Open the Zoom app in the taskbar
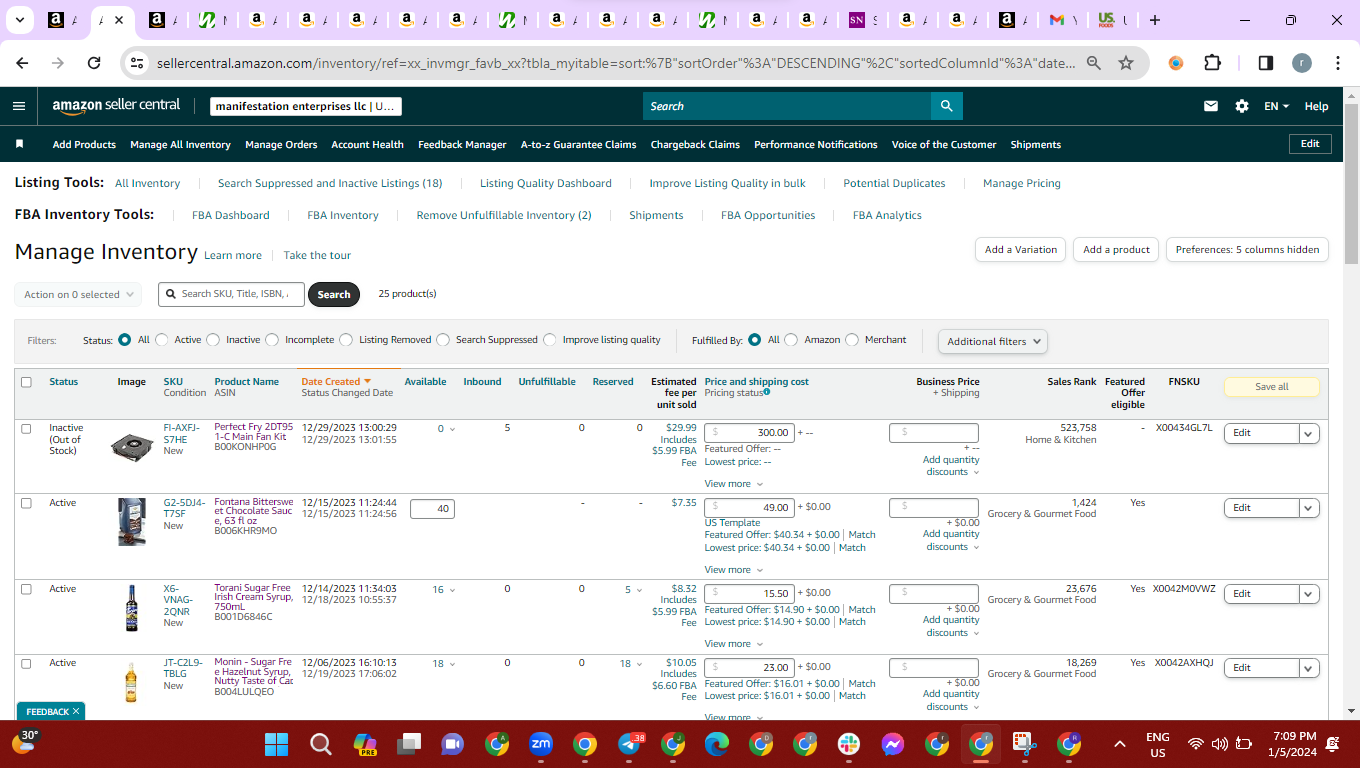Image resolution: width=1360 pixels, height=768 pixels. pyautogui.click(x=541, y=744)
